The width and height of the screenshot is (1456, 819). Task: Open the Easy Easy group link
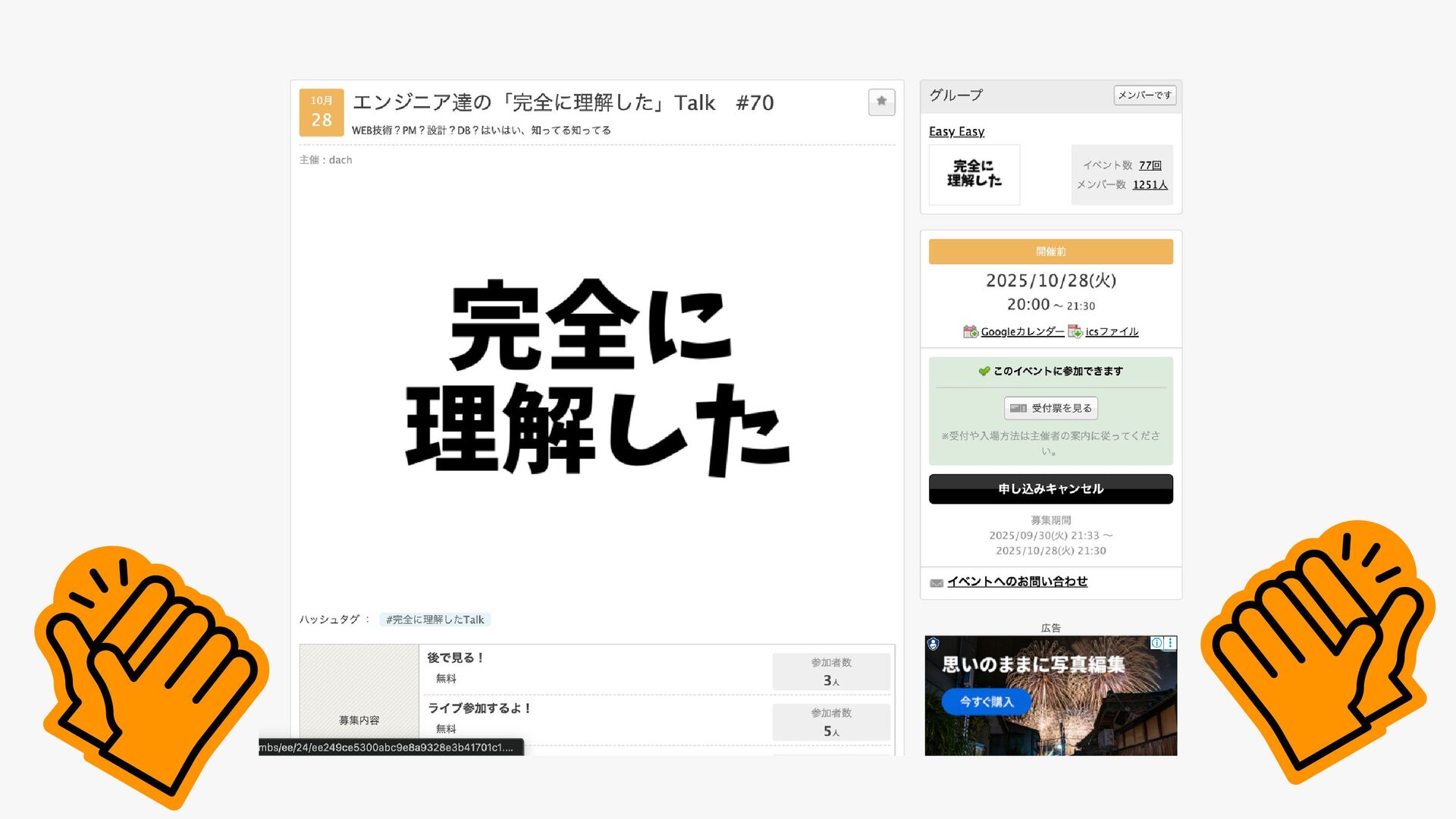tap(956, 131)
